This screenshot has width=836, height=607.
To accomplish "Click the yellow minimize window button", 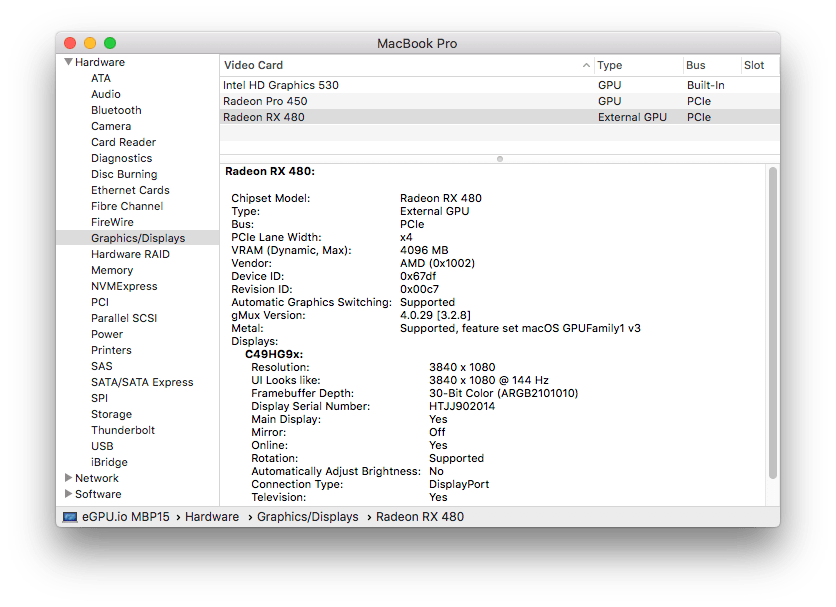I will 90,43.
